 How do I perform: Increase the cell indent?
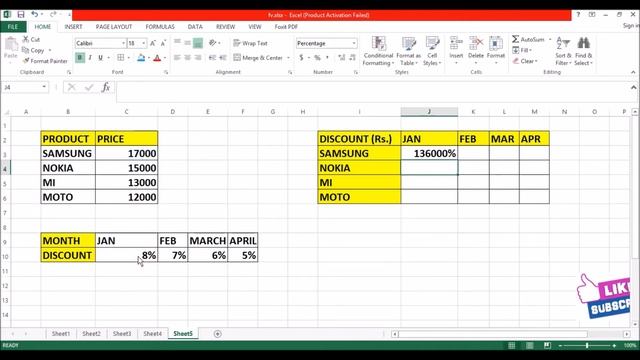223,58
